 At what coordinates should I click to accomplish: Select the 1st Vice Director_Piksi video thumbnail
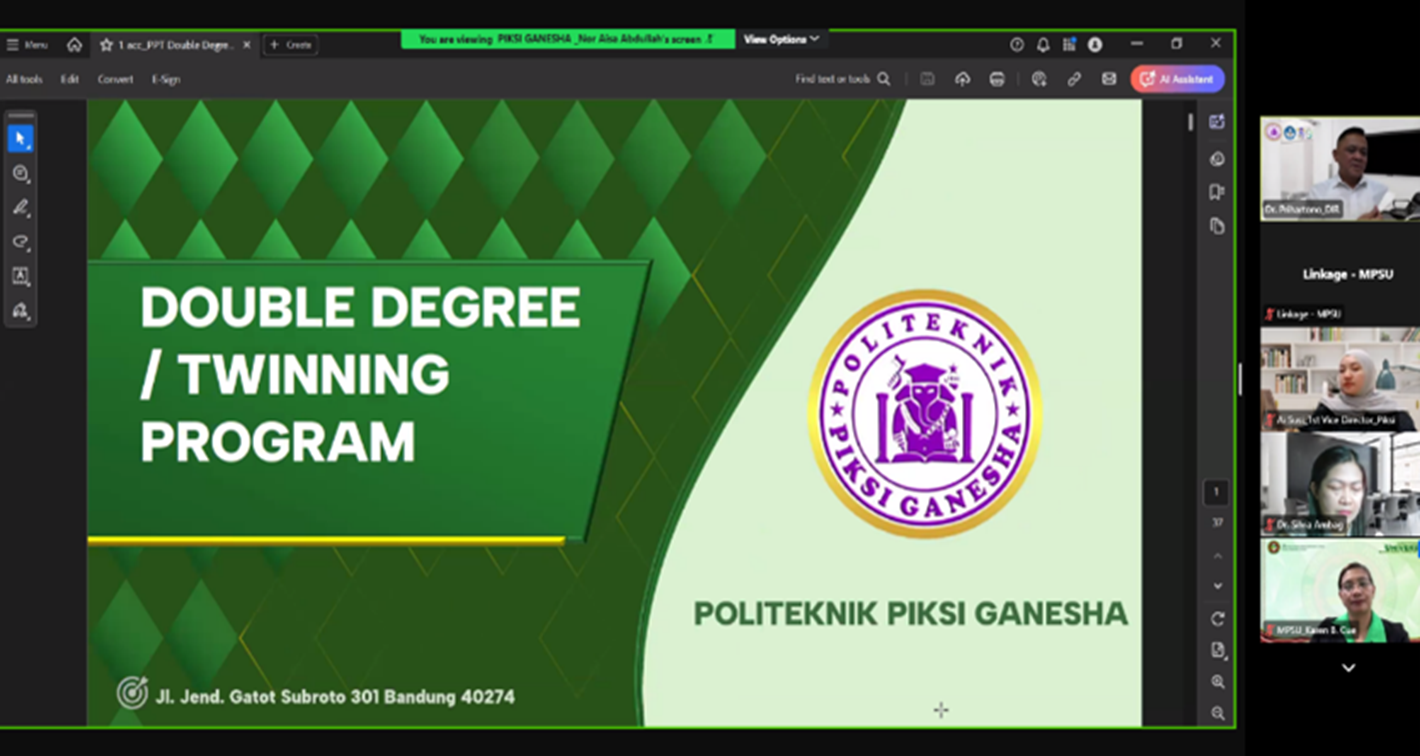coord(1340,379)
